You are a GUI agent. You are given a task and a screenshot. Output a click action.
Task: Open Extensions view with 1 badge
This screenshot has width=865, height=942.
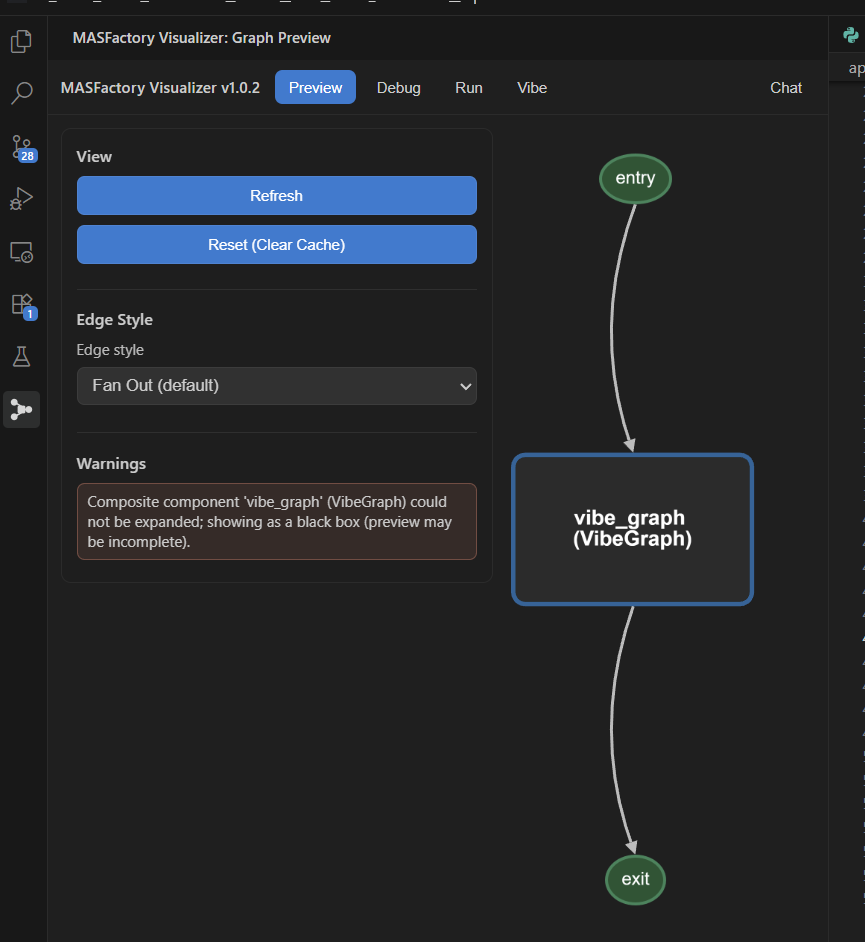pyautogui.click(x=21, y=304)
